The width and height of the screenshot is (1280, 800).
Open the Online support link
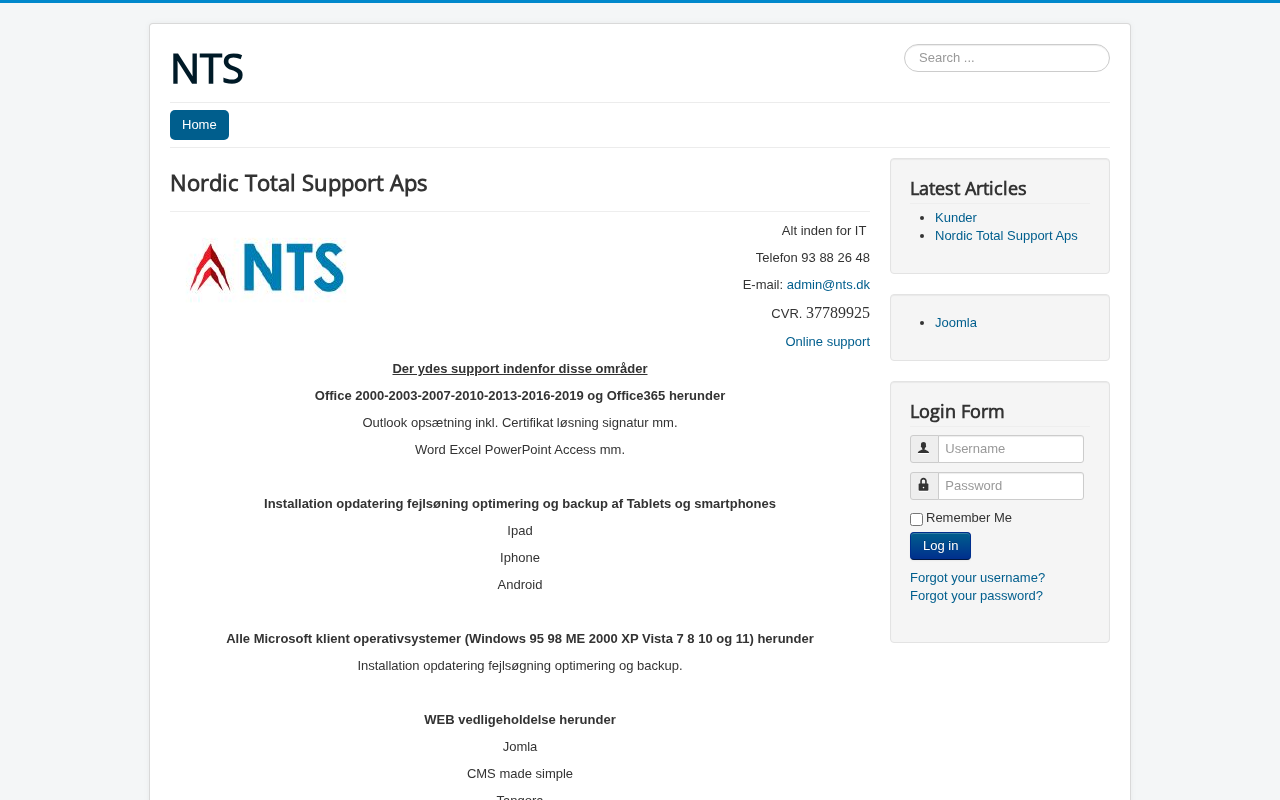[x=827, y=342]
